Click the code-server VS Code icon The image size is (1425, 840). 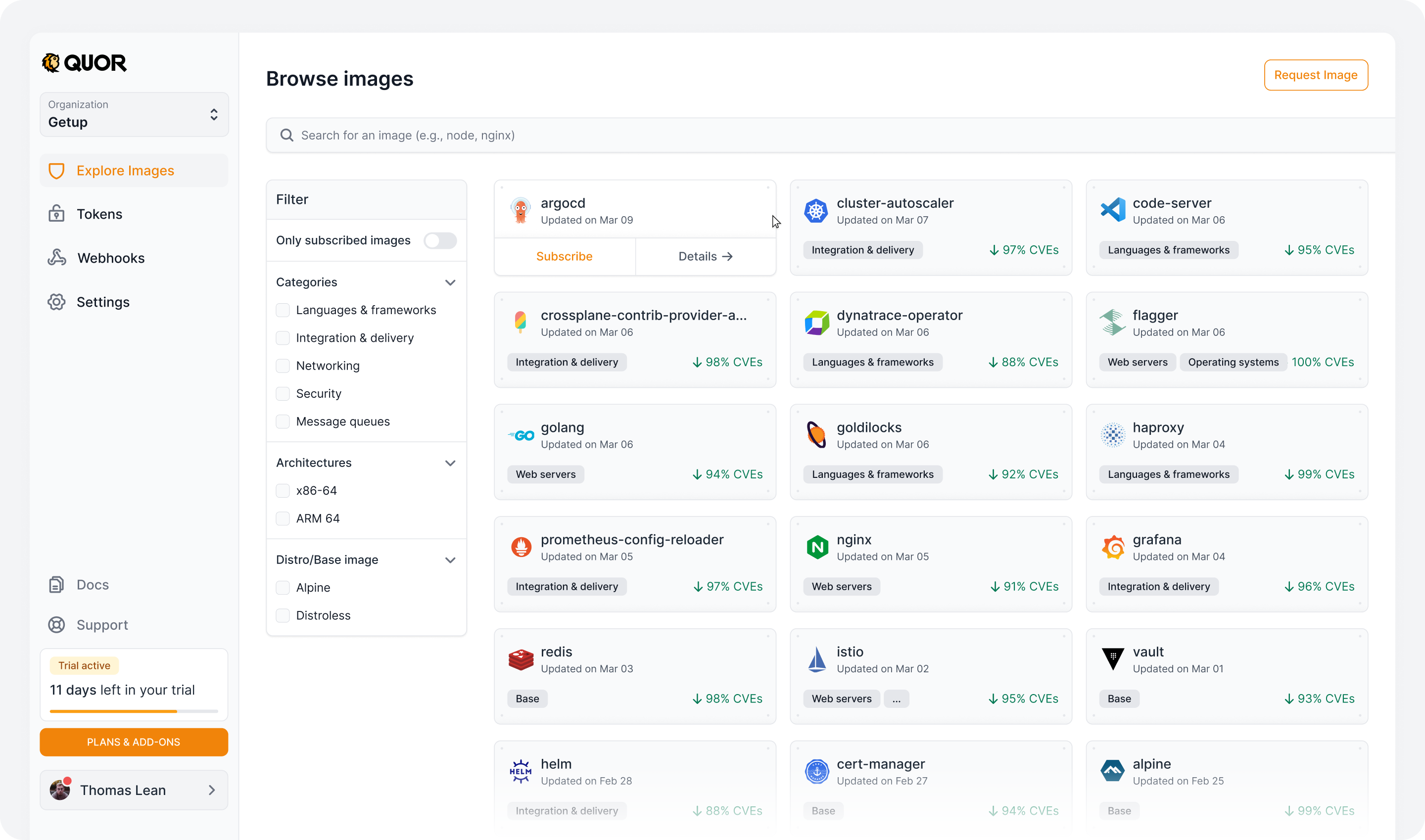(1112, 210)
